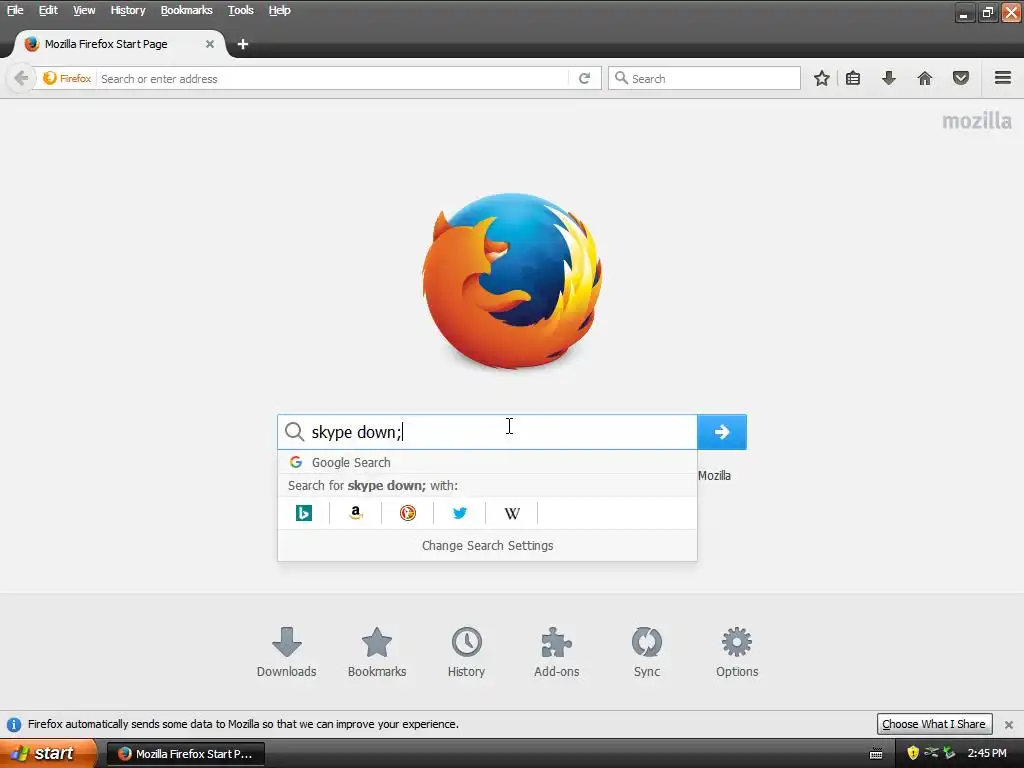Click Choose What I Share button
Screen dimensions: 1024x768
935,724
